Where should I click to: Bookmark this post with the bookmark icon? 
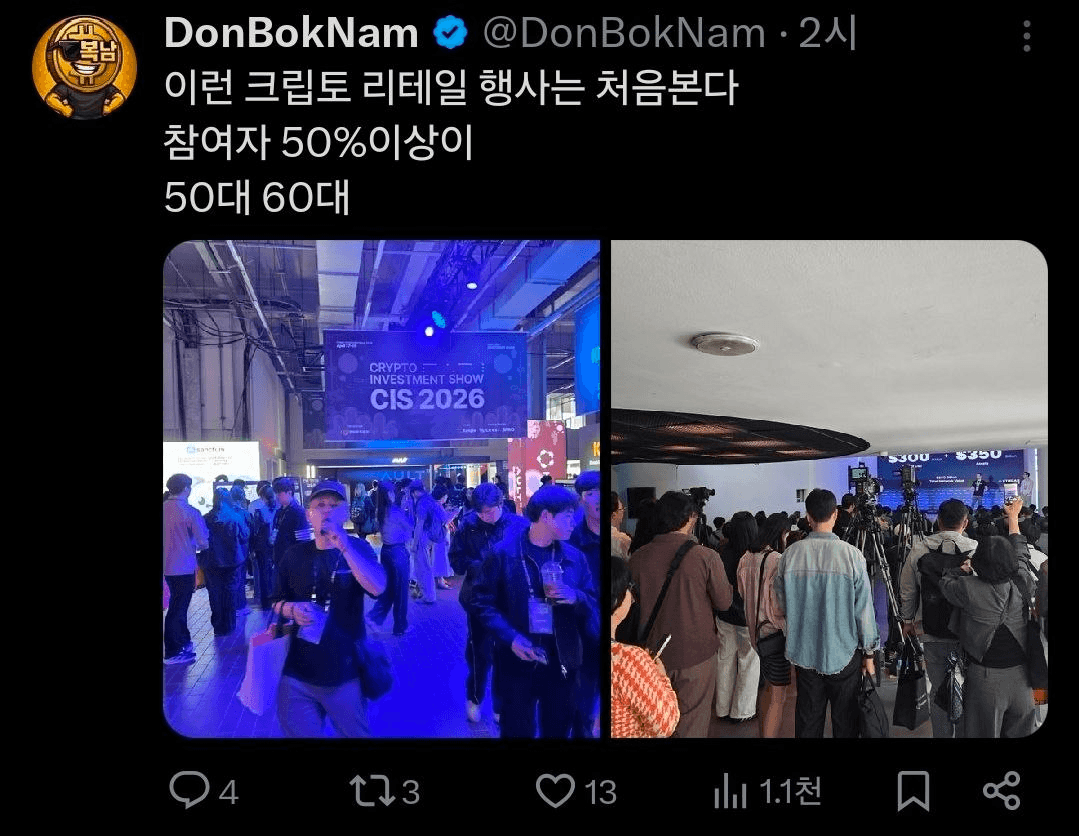[x=914, y=791]
